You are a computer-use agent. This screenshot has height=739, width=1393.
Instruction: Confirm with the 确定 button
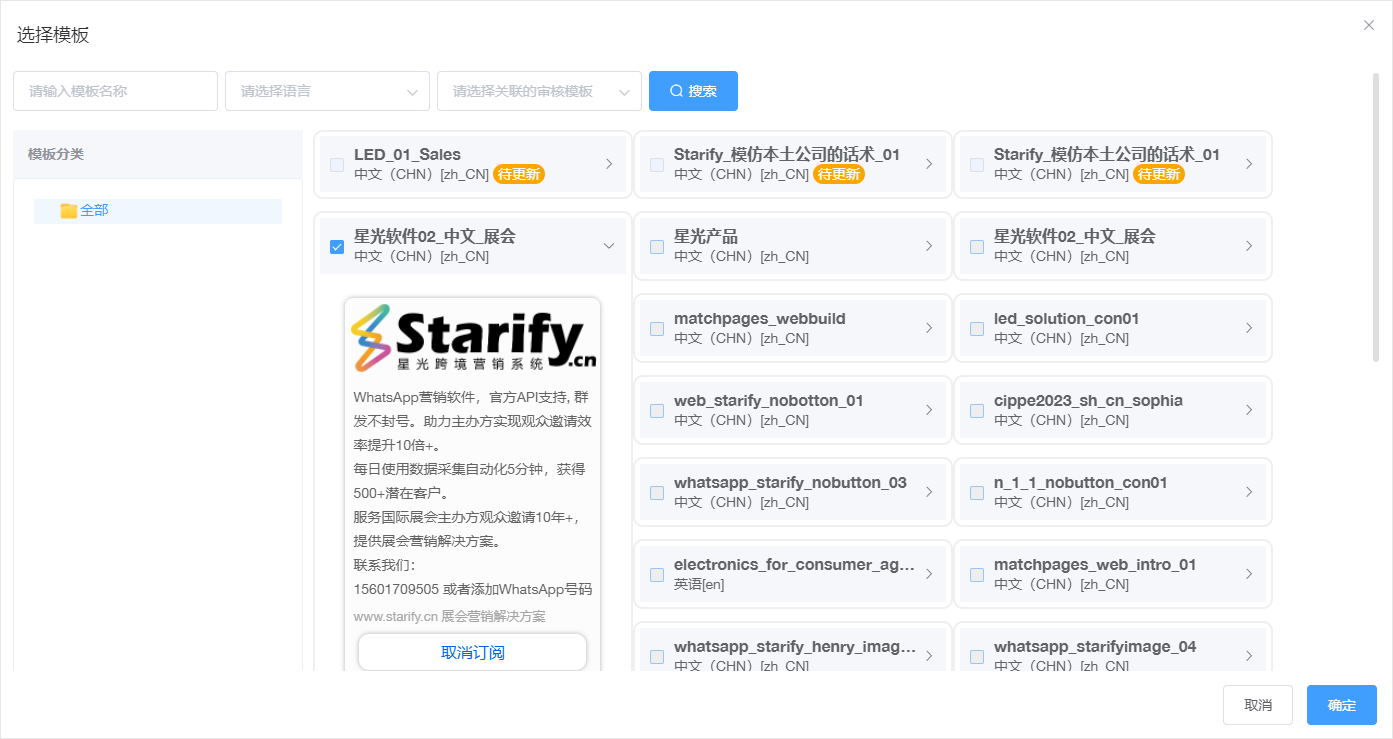click(1342, 705)
